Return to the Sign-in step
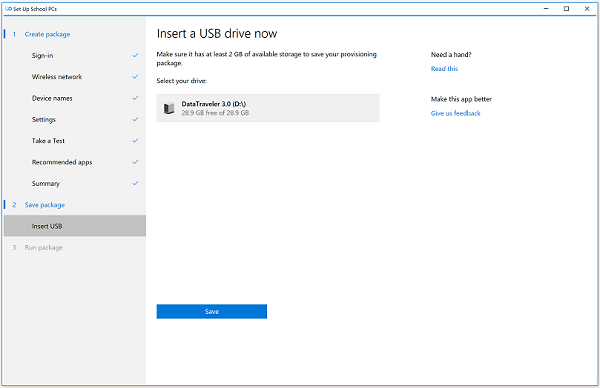This screenshot has height=388, width=600. tap(42, 55)
